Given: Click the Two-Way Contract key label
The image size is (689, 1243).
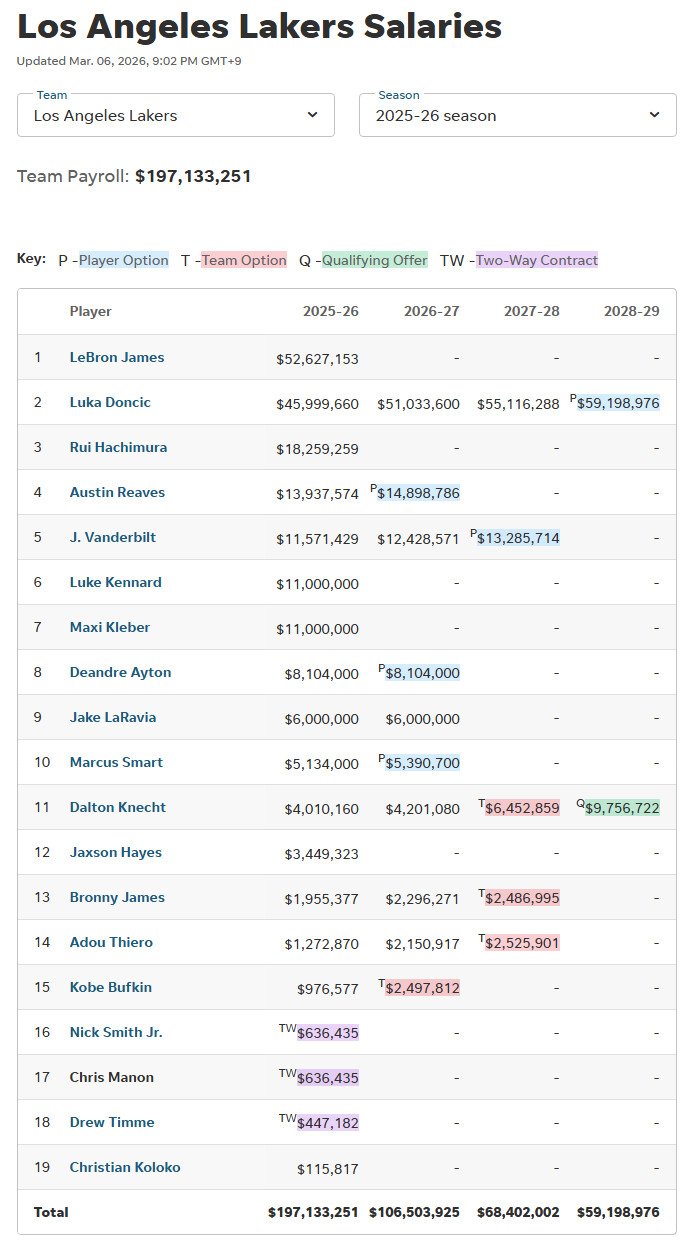Looking at the screenshot, I should [536, 260].
